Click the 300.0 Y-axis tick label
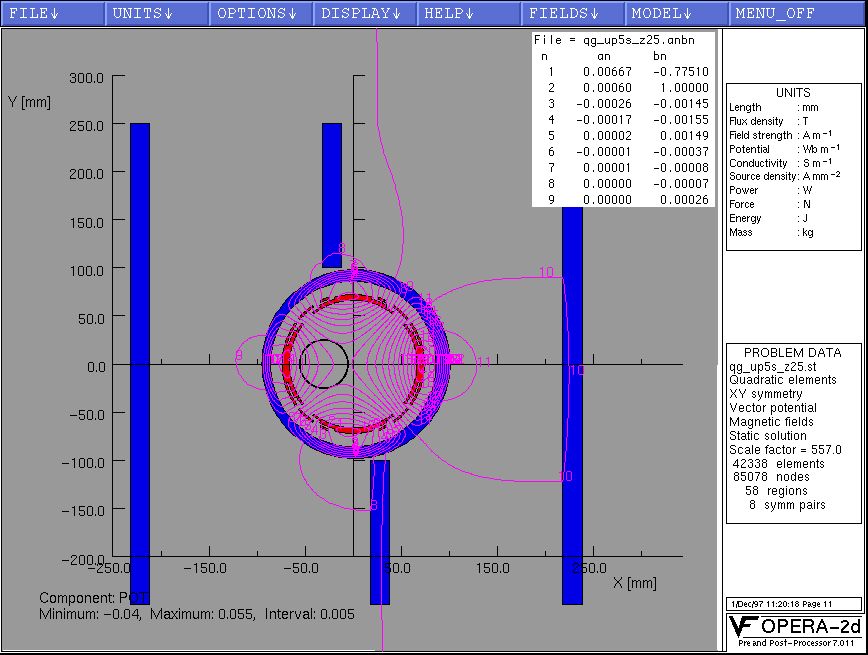This screenshot has height=655, width=868. pyautogui.click(x=86, y=78)
